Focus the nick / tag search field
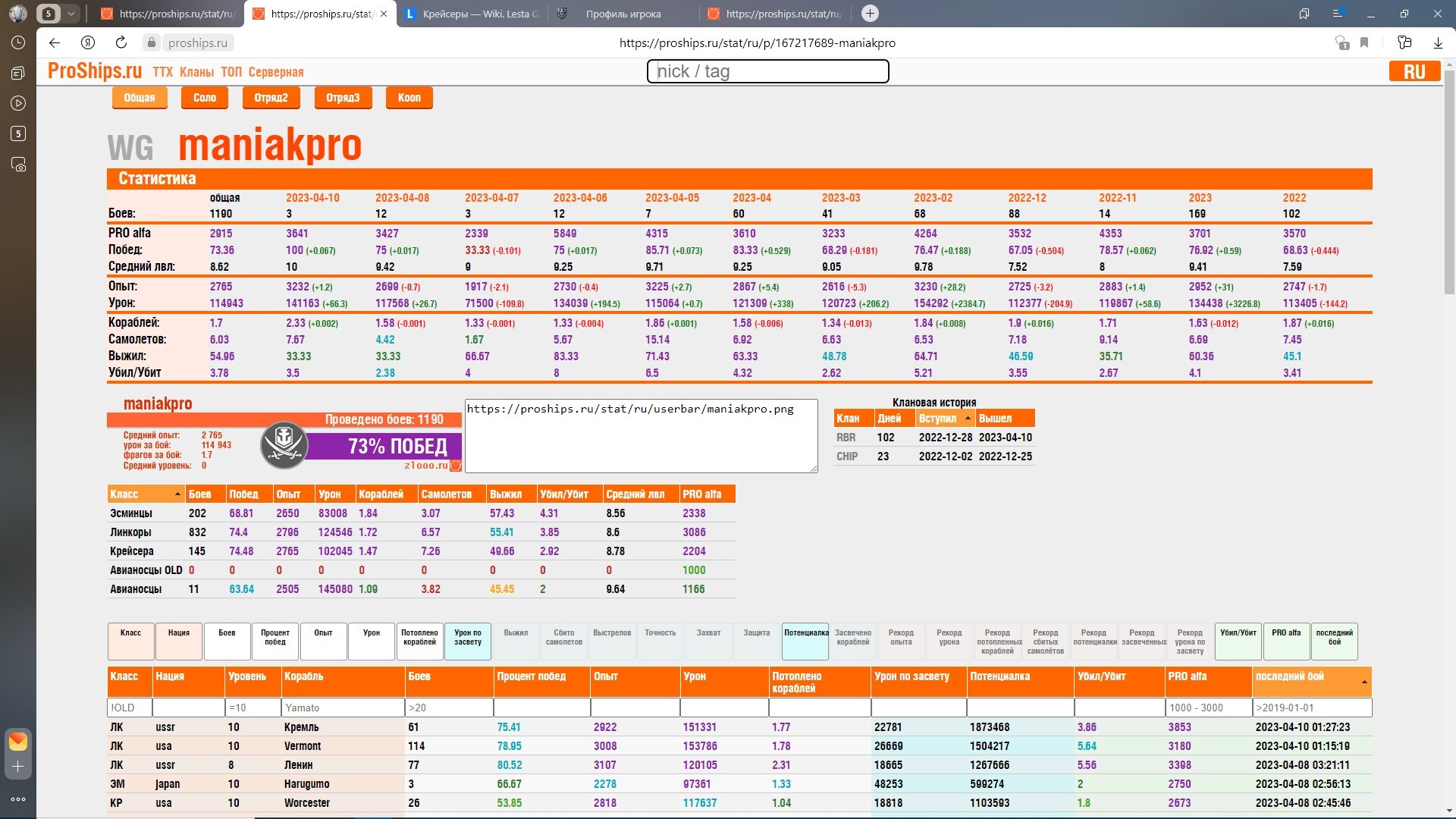This screenshot has width=1456, height=819. pyautogui.click(x=767, y=71)
